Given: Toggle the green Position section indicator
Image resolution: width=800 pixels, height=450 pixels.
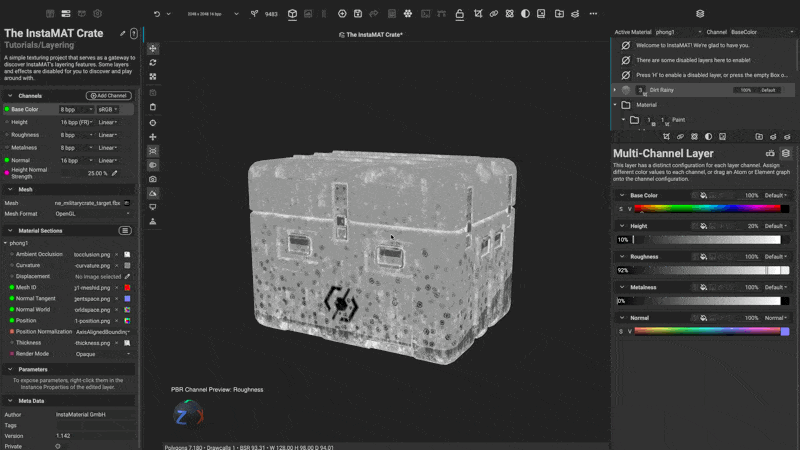Looking at the screenshot, I should [x=12, y=321].
